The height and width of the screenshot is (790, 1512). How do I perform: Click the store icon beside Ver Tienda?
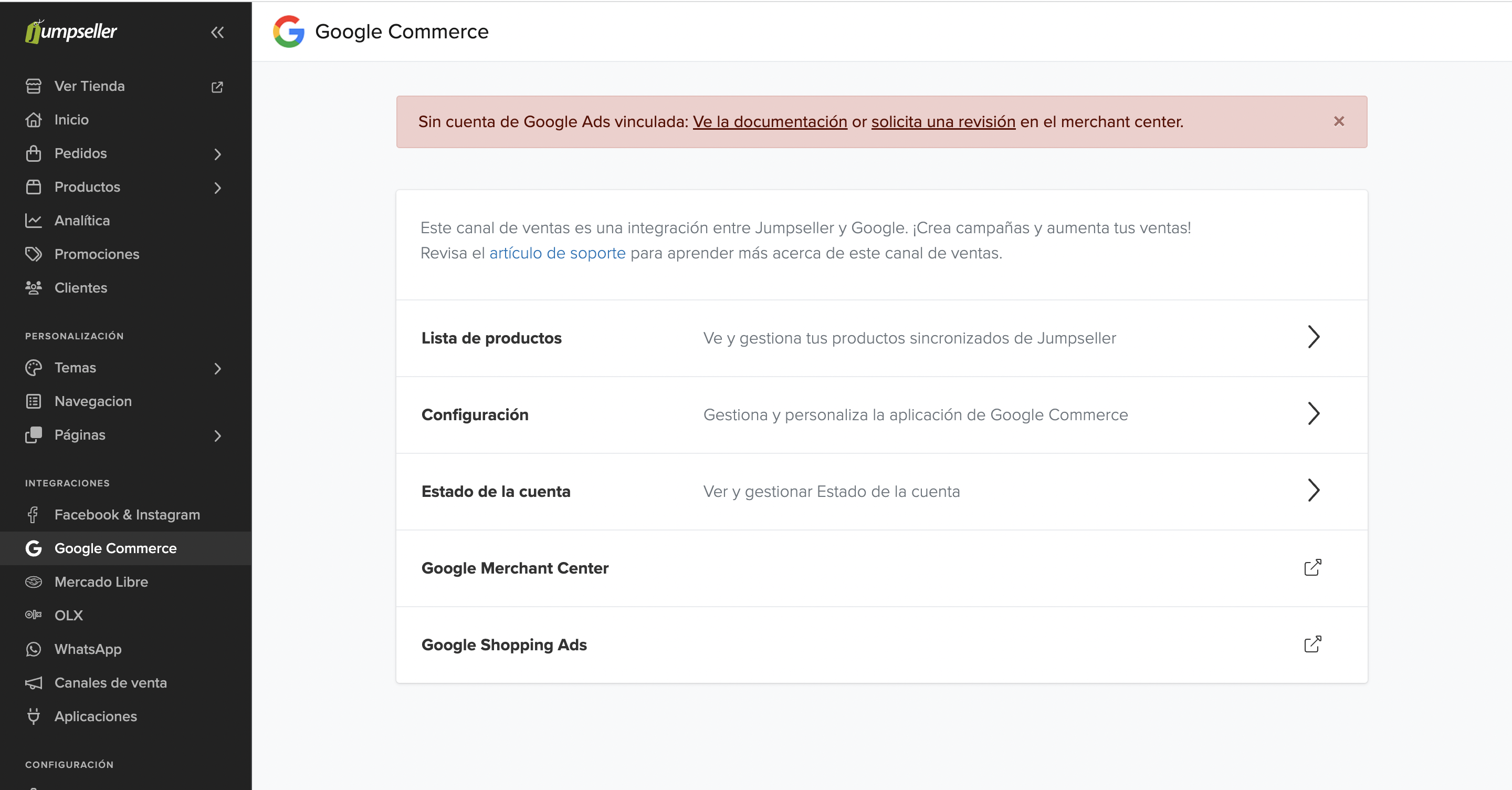point(34,86)
